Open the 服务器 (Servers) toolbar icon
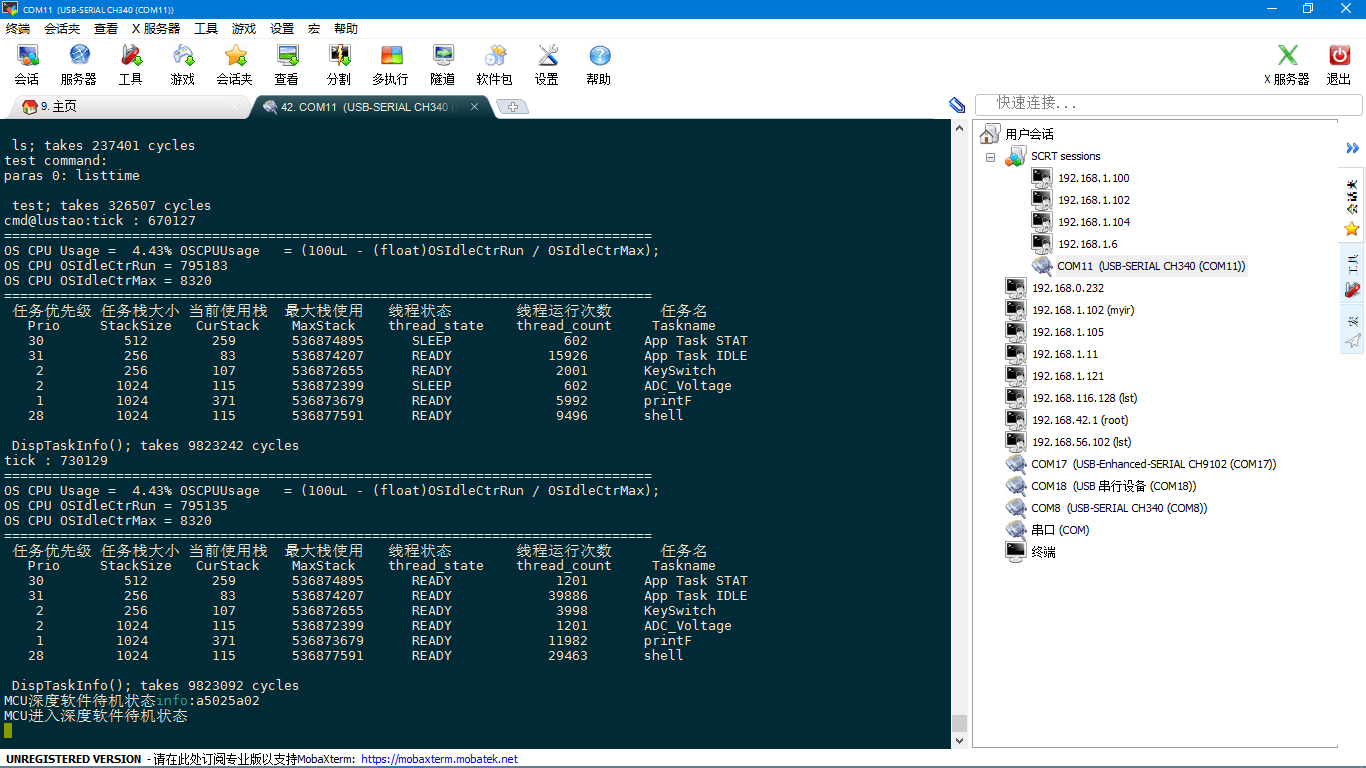 (x=79, y=64)
